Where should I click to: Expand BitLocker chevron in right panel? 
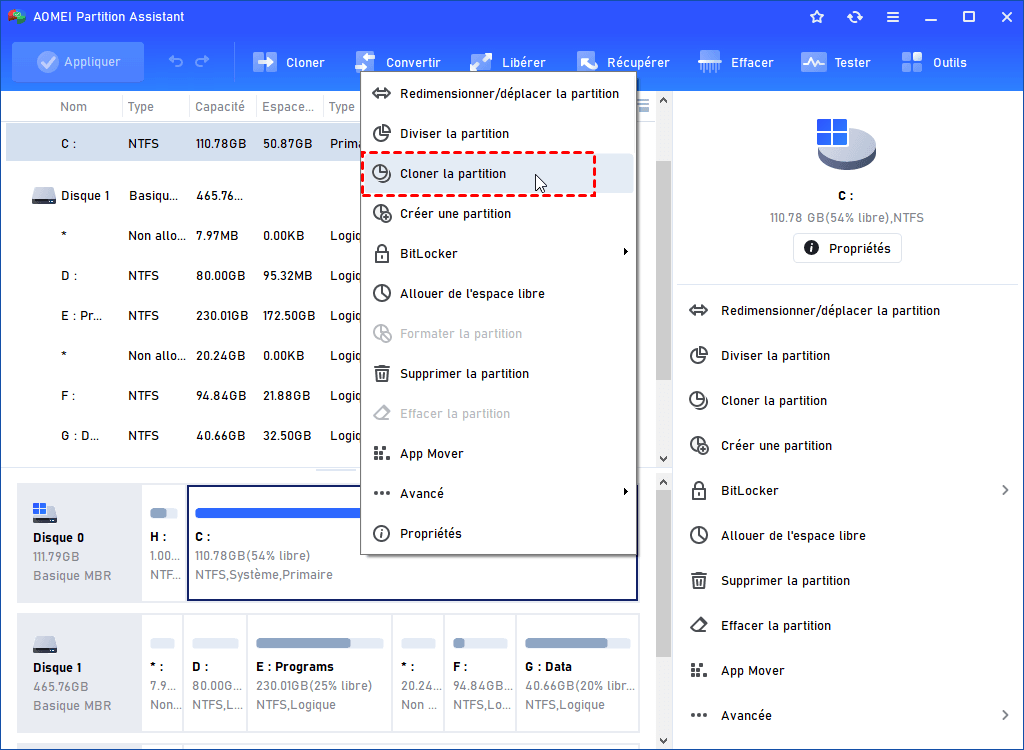1005,490
